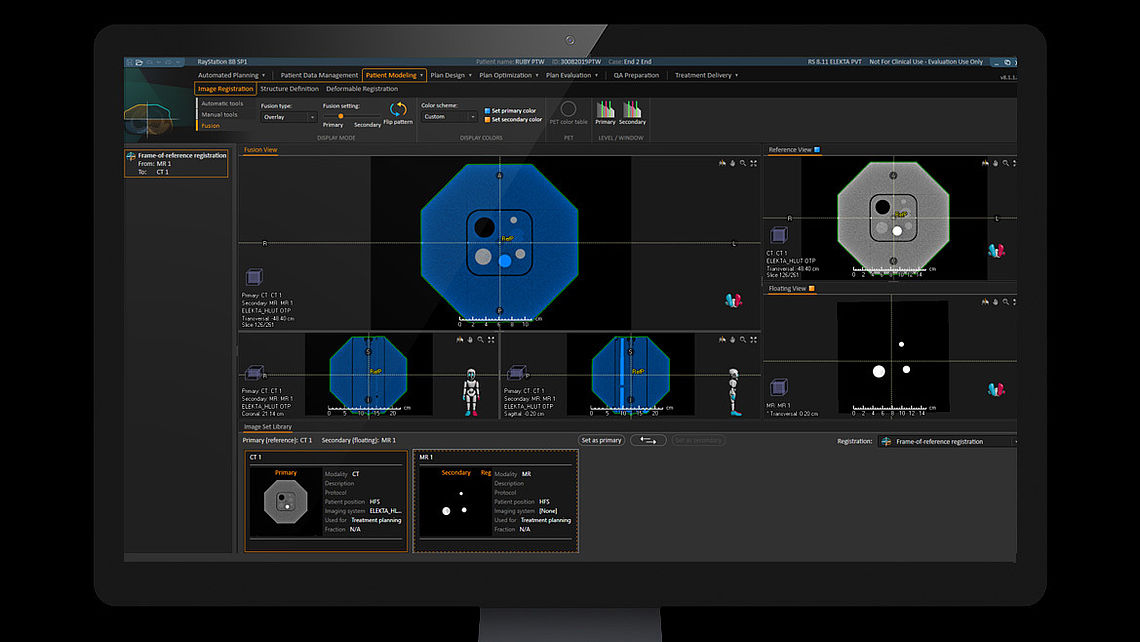This screenshot has width=1140, height=642.
Task: Click the pan hand icon in Reference View
Action: [994, 164]
